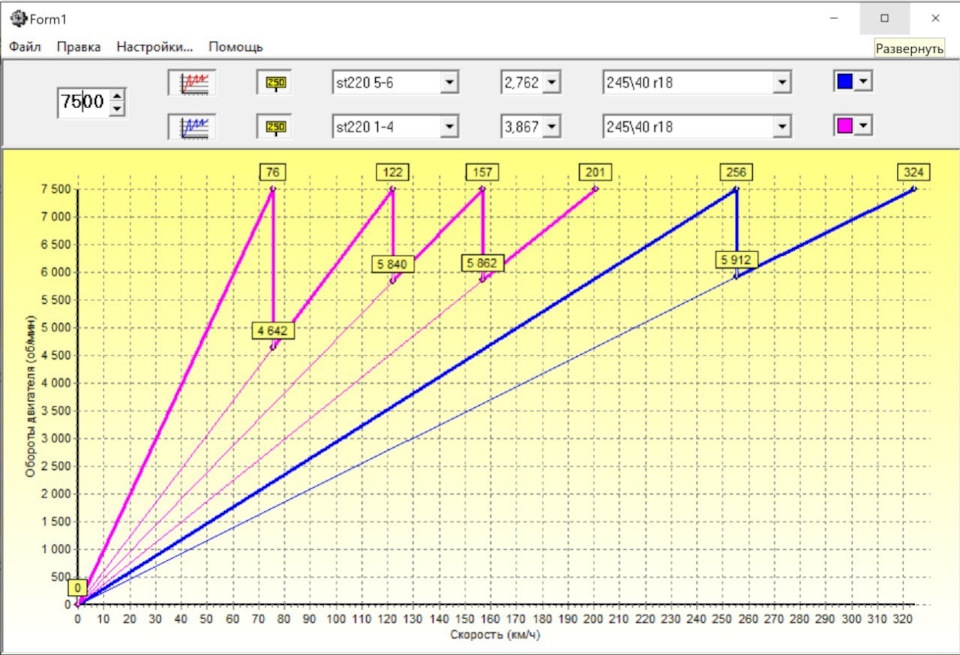Open the Настройки... menu
Screen dimensions: 960x655
(155, 47)
